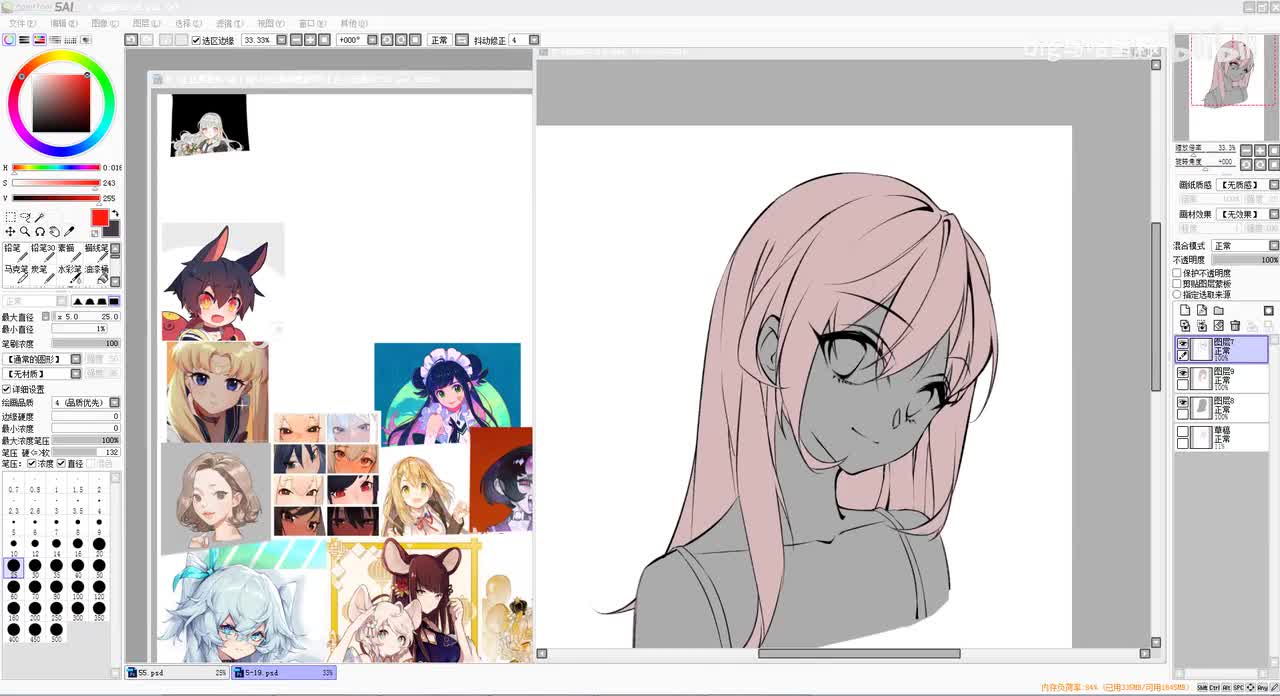Open the 画纸质感 paper texture dropdown
The image size is (1280, 696).
tap(1274, 185)
